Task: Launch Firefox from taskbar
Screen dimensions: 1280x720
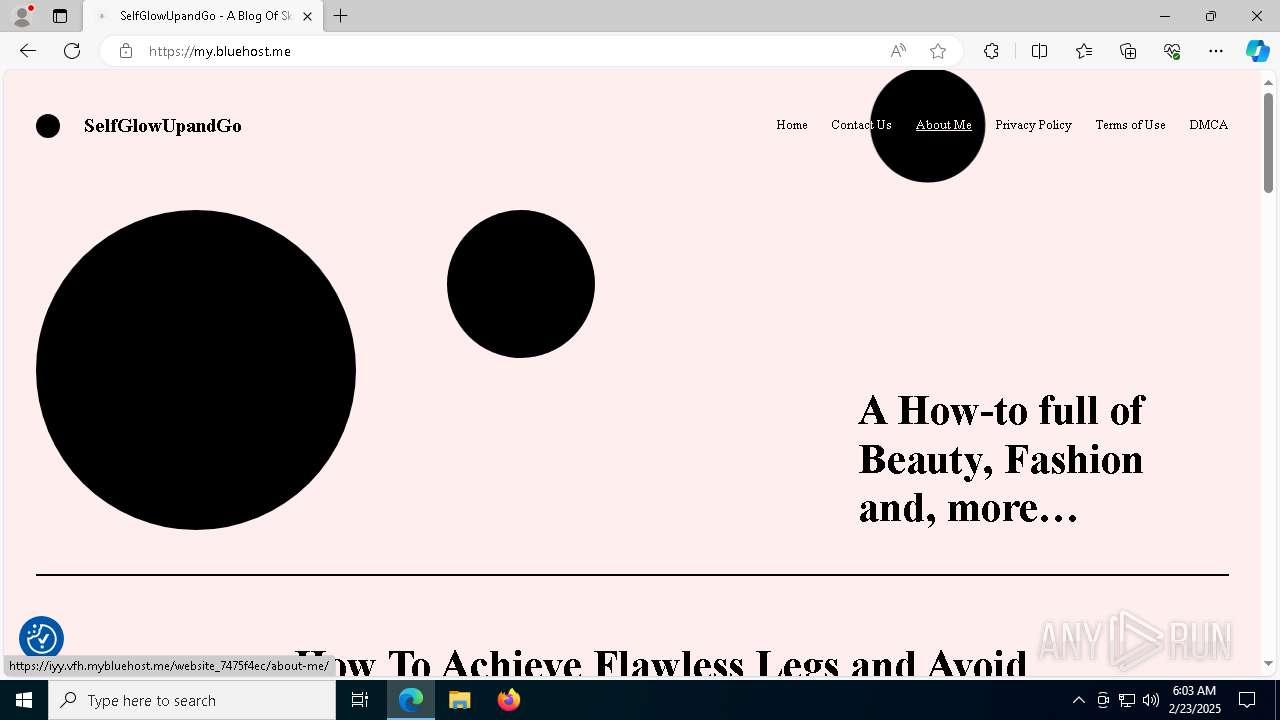Action: coord(509,700)
